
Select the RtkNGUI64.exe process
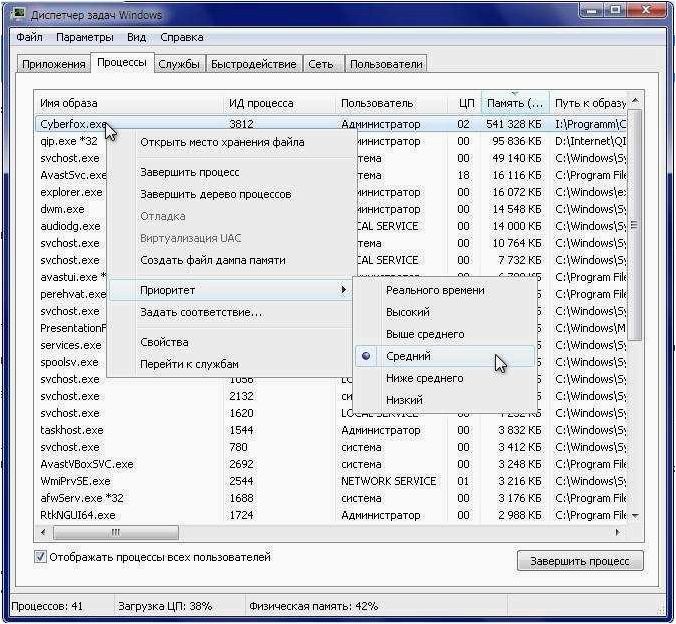tap(78, 515)
